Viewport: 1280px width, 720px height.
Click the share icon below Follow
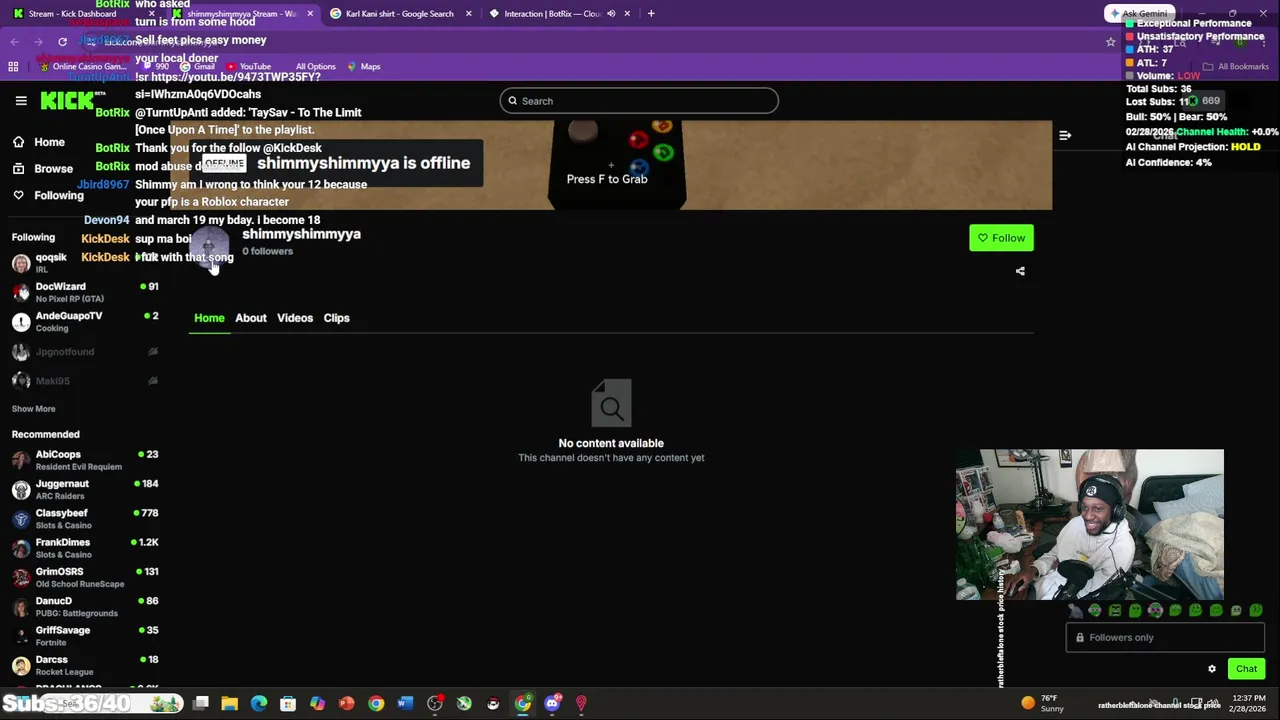click(x=1020, y=271)
